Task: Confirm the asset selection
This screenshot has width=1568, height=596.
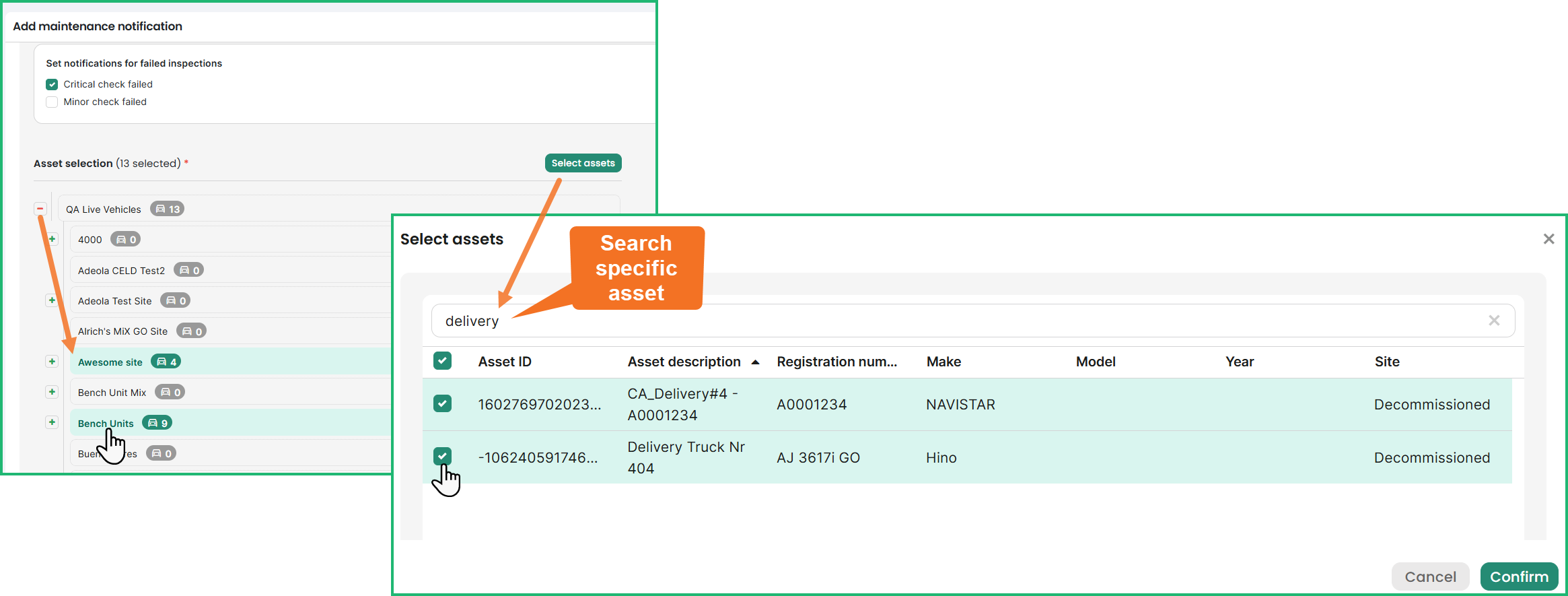Action: (x=1519, y=576)
